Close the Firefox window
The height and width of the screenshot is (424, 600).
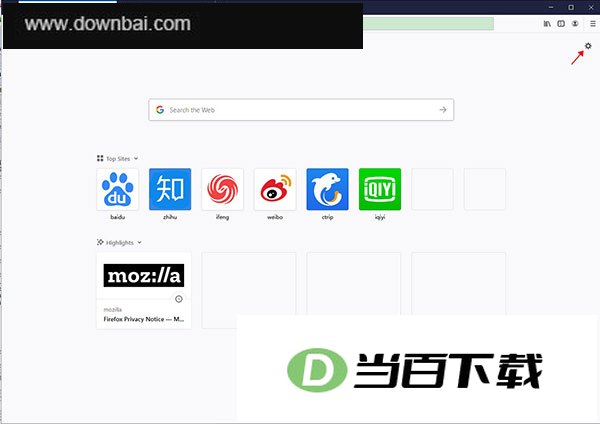pyautogui.click(x=591, y=7)
